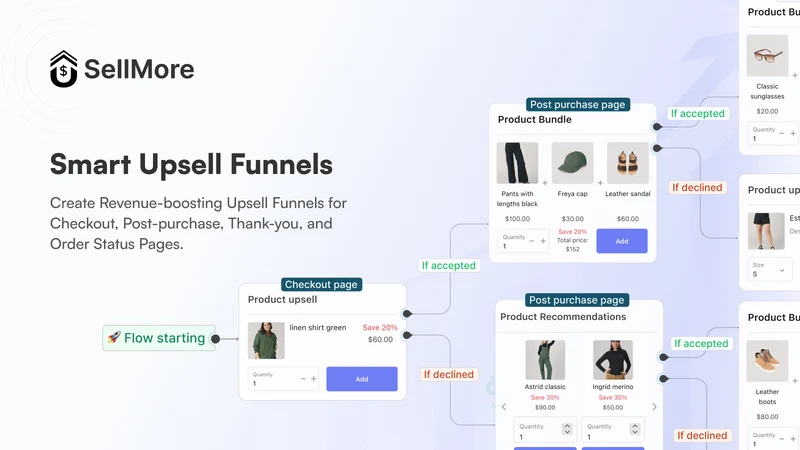Click Add in Product Bundle card

(x=622, y=241)
